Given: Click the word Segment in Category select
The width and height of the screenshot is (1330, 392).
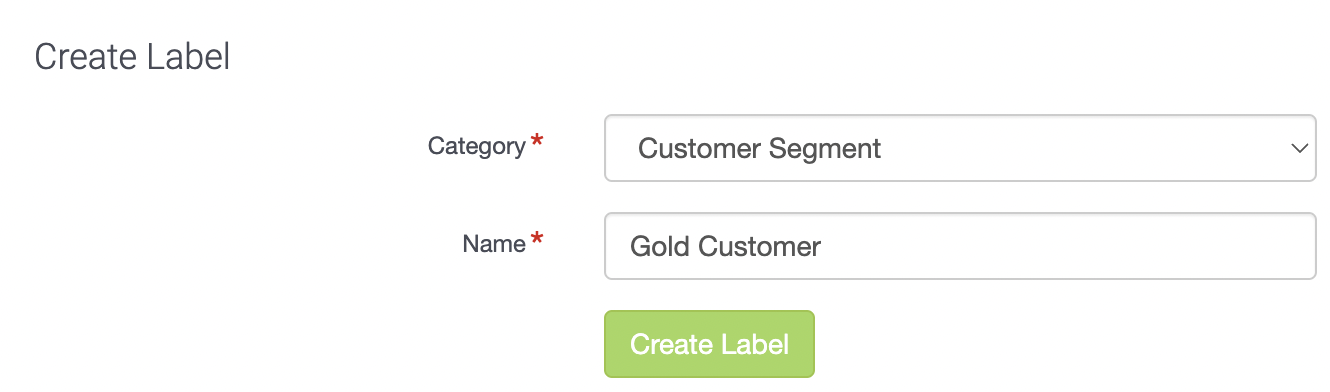Looking at the screenshot, I should pos(825,150).
